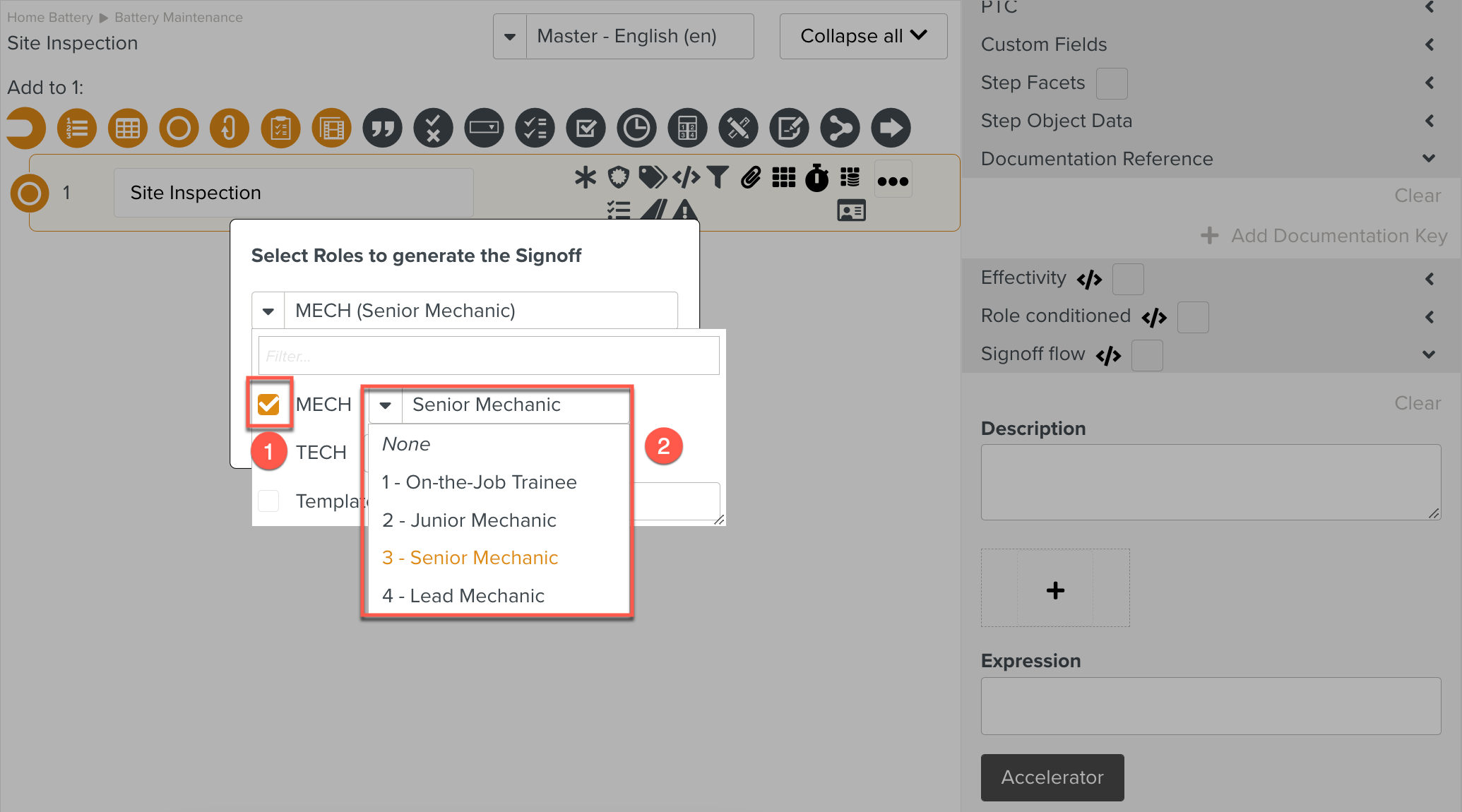Open the three-dots more options menu
Image resolution: width=1462 pixels, height=812 pixels.
click(x=893, y=181)
